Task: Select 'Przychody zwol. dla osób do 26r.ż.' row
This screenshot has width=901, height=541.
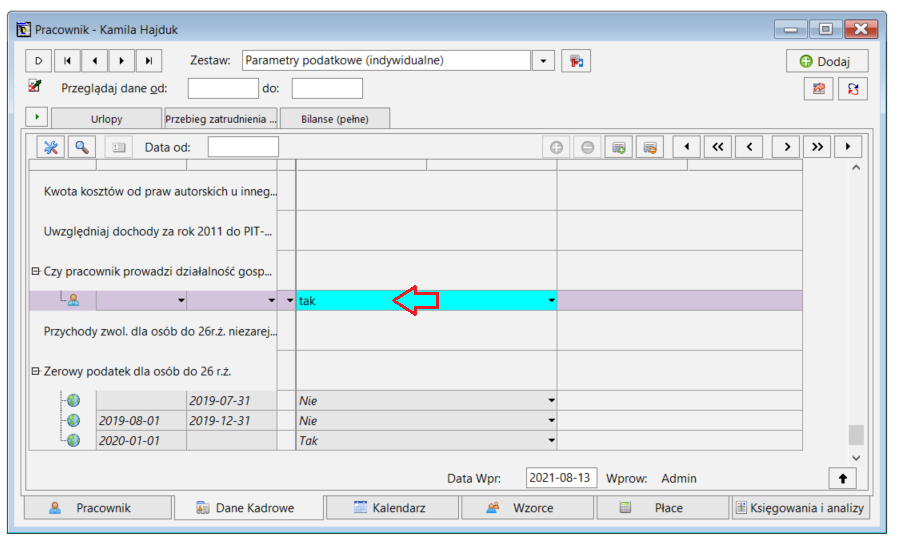Action: click(x=160, y=332)
